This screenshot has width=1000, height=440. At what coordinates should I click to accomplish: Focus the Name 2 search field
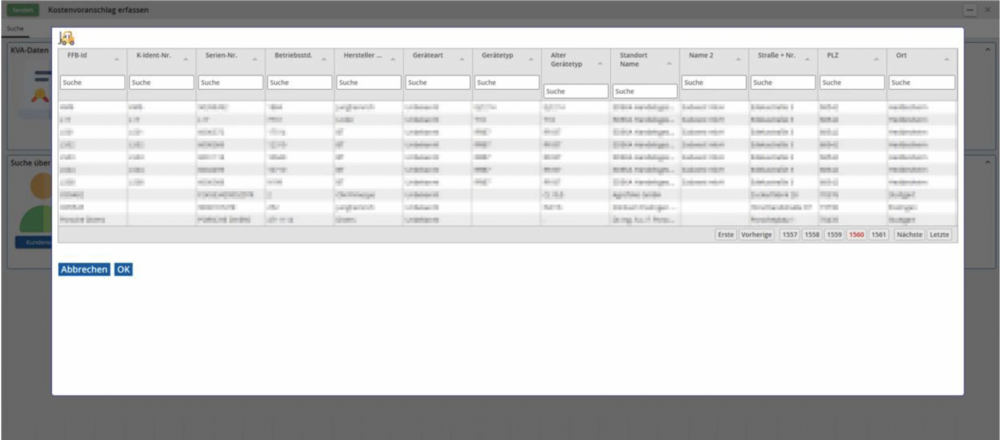pos(714,82)
